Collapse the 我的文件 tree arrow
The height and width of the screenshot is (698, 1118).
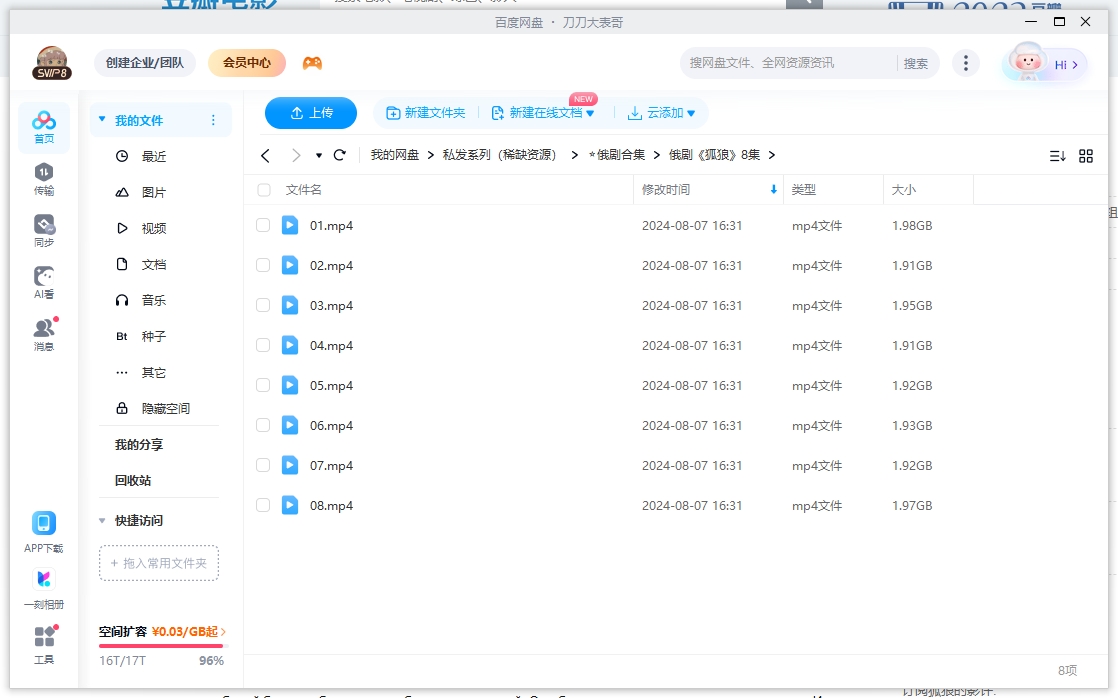click(102, 119)
